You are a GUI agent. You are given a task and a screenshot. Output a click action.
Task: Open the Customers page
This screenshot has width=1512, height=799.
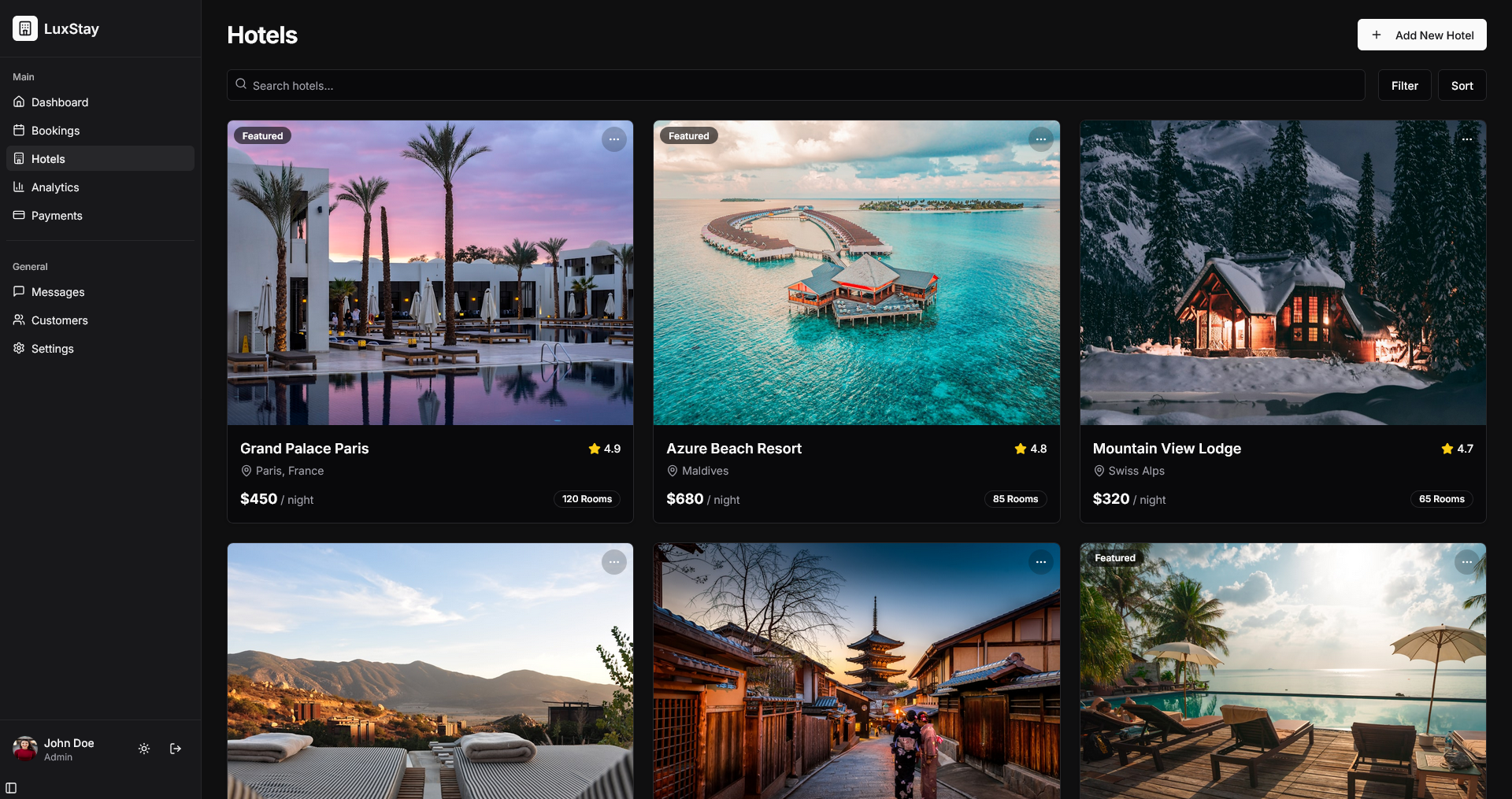(x=100, y=320)
